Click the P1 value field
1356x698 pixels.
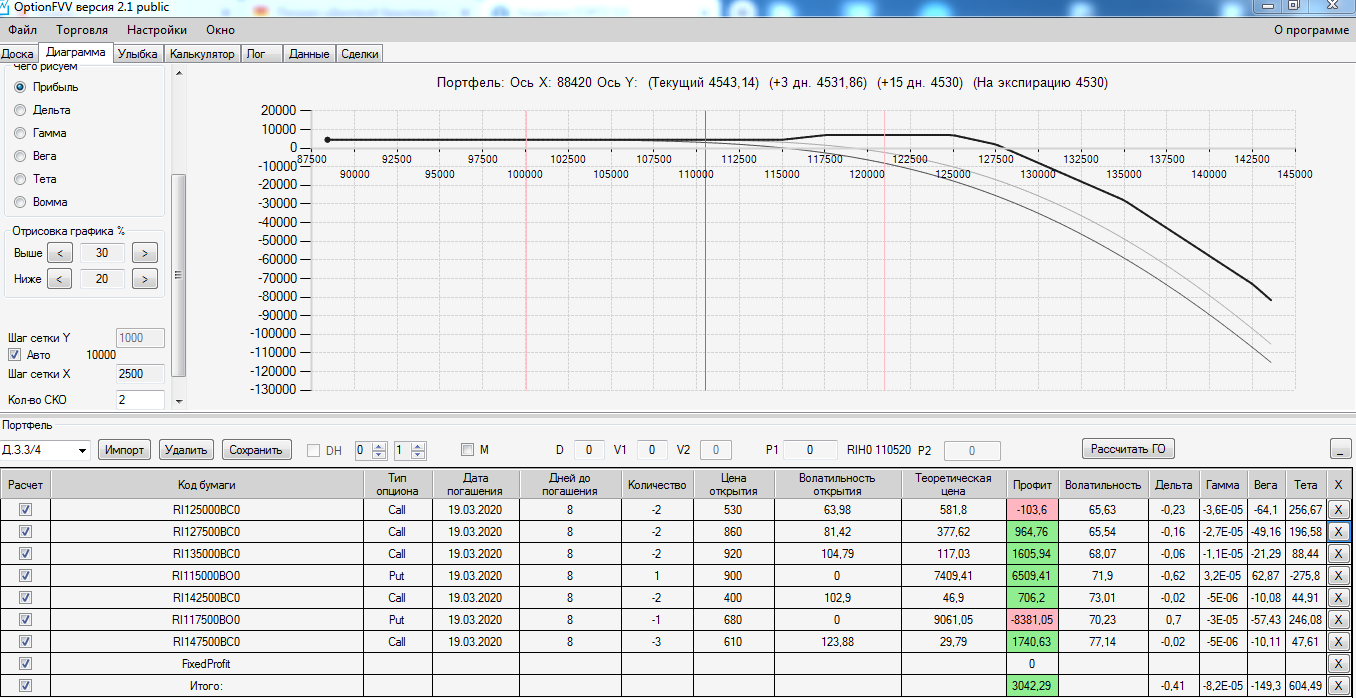pyautogui.click(x=810, y=450)
